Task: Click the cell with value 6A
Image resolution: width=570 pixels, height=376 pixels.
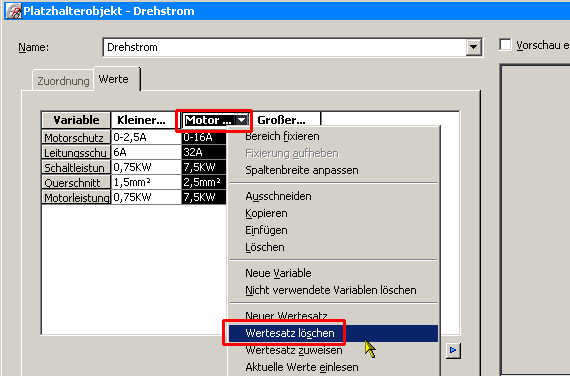Action: click(x=146, y=152)
